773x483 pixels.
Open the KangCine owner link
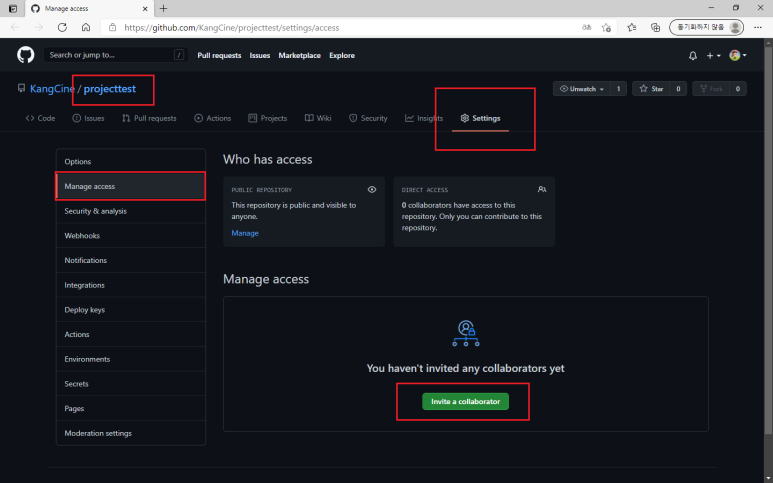(52, 89)
